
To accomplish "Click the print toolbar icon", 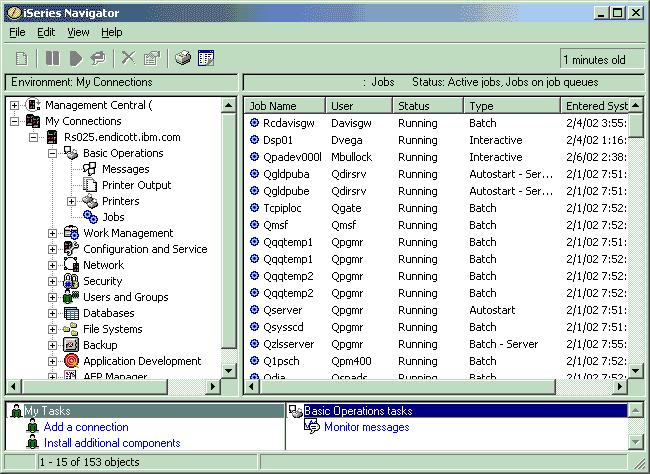I will [182, 58].
